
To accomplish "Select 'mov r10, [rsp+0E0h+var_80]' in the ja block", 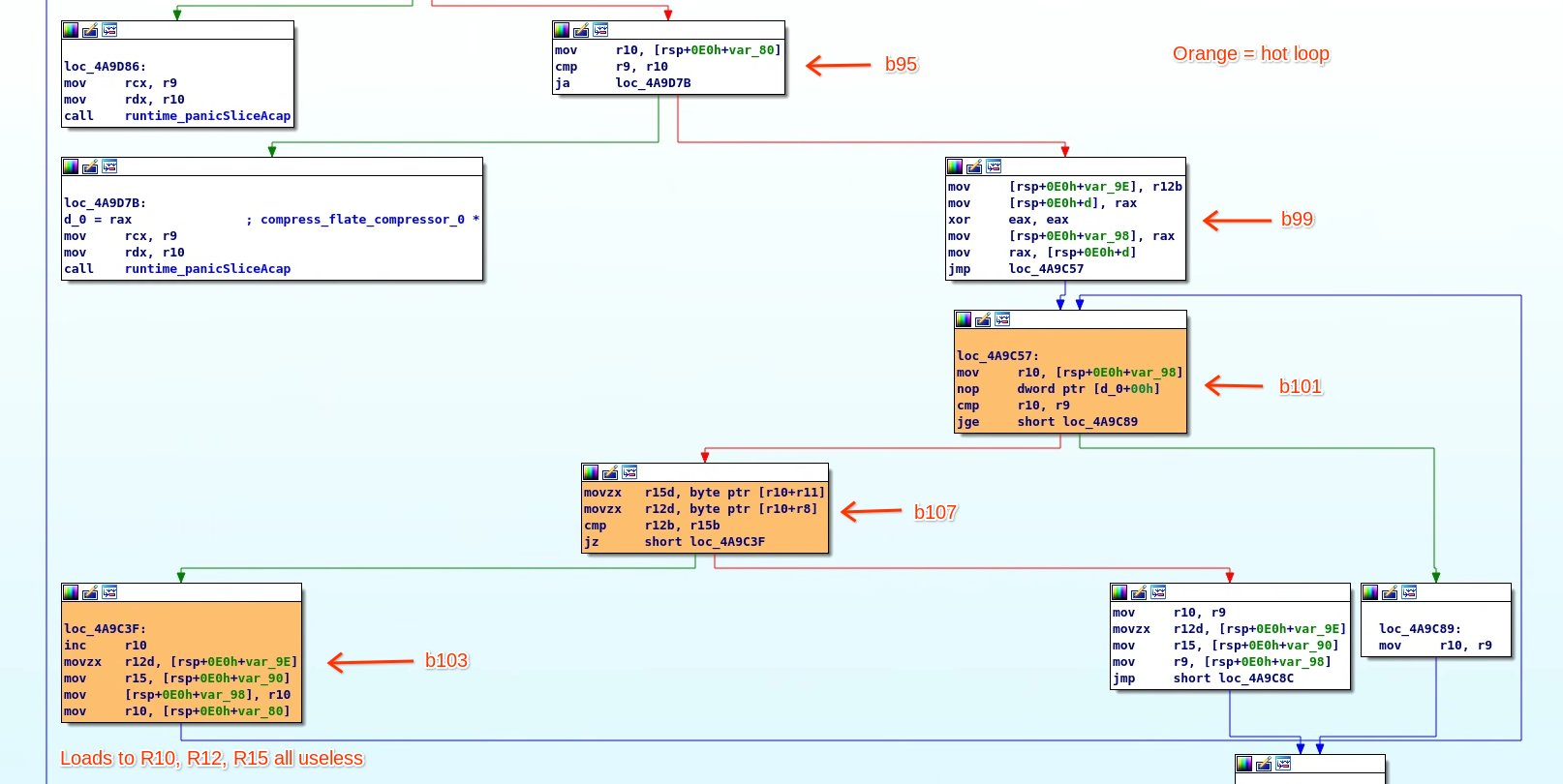I will [668, 50].
